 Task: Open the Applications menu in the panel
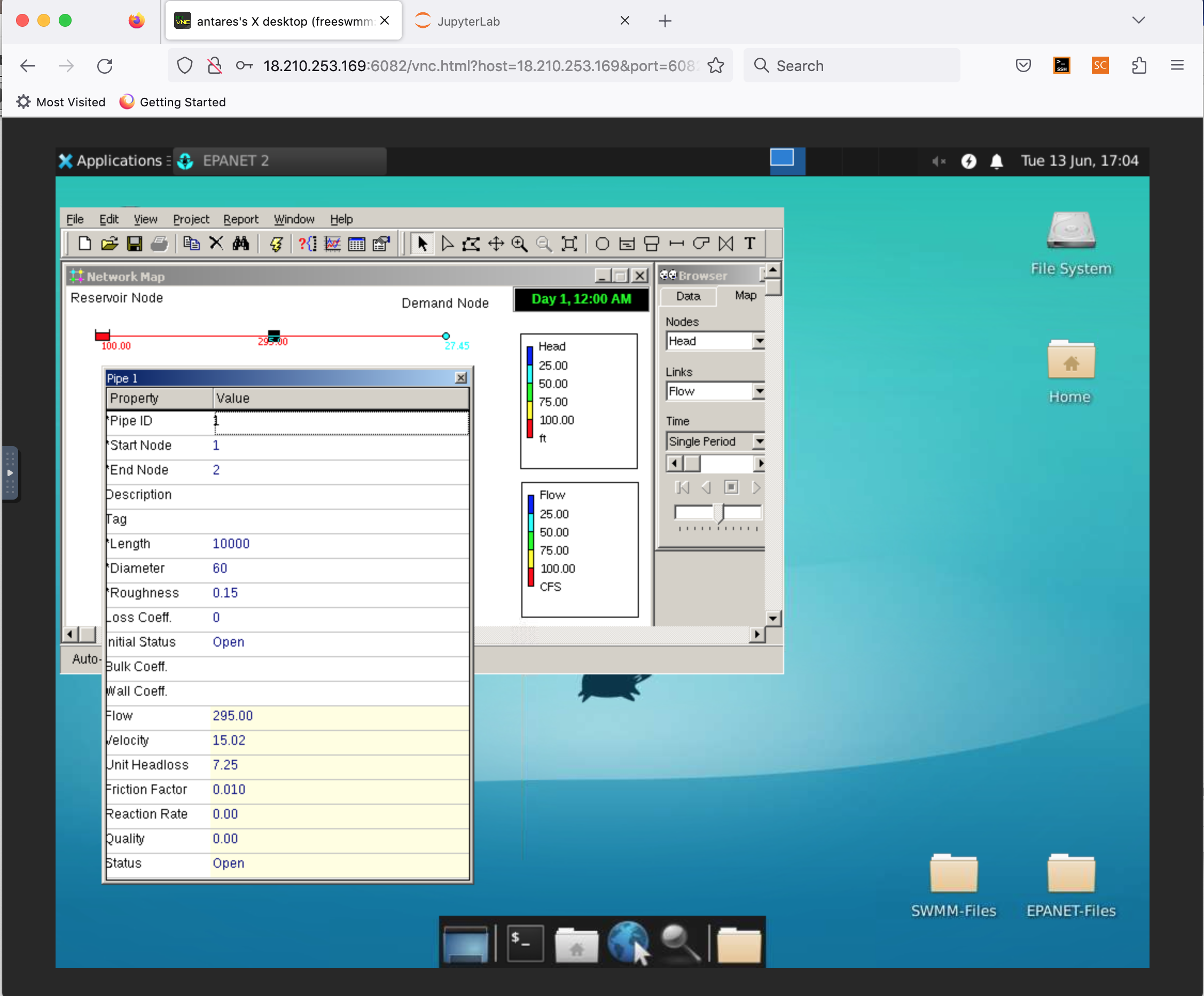(114, 161)
